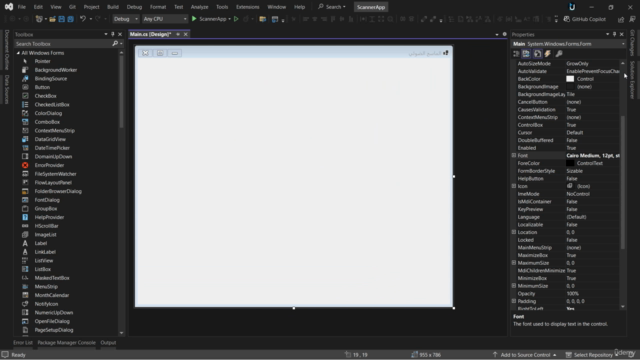Click the ForeColor black color swatch
The image size is (640, 360).
point(570,163)
